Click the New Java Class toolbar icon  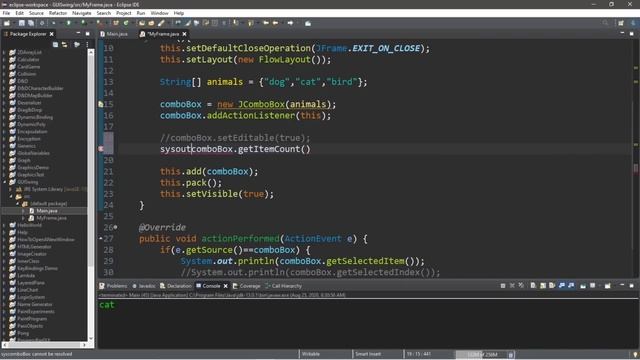click(x=126, y=23)
